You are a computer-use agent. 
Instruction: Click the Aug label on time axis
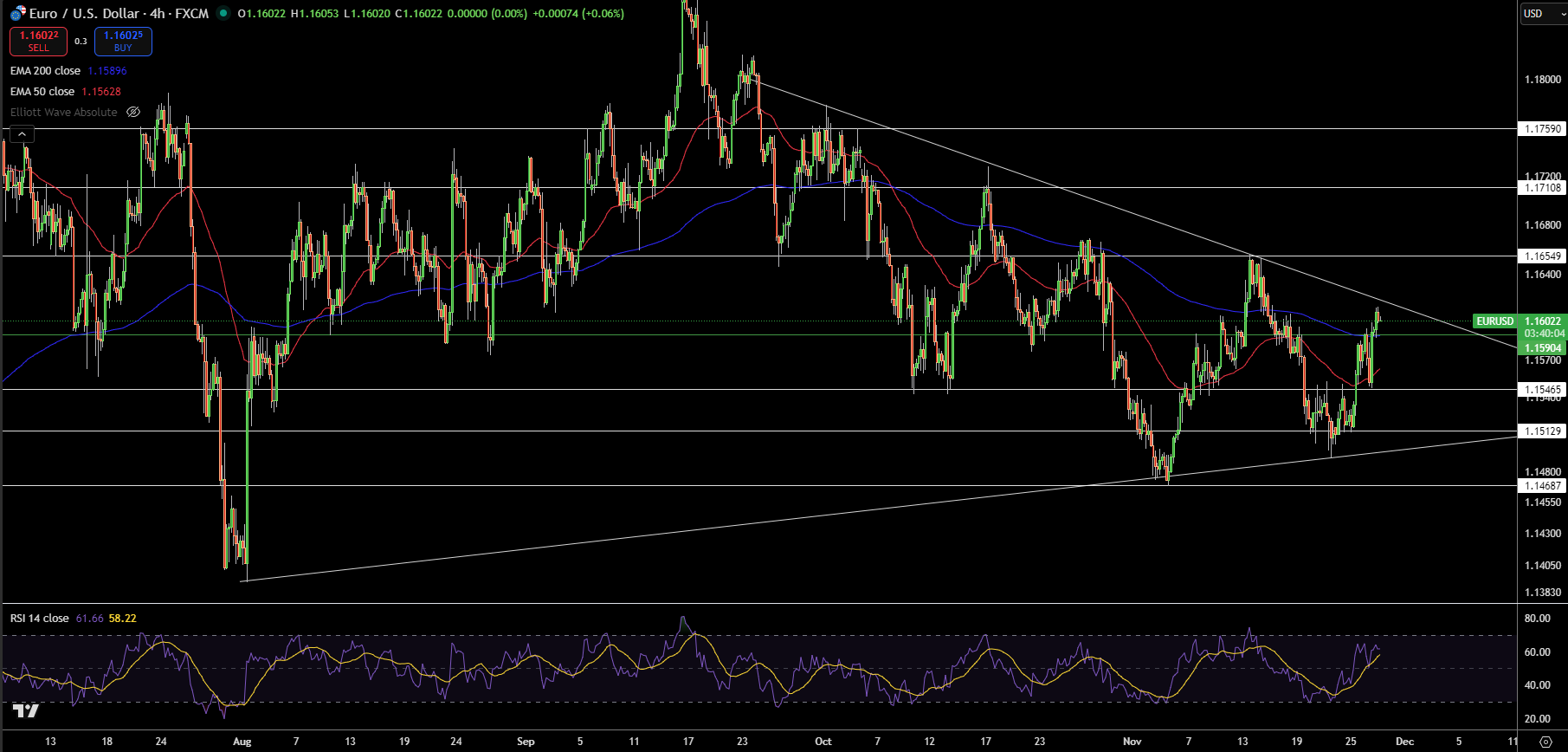[242, 742]
